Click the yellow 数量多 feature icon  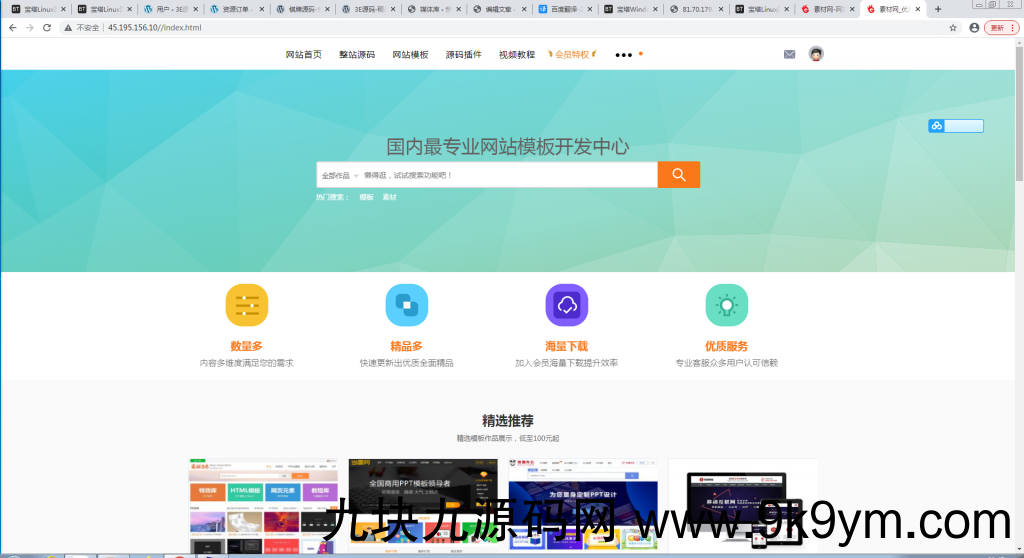[247, 305]
